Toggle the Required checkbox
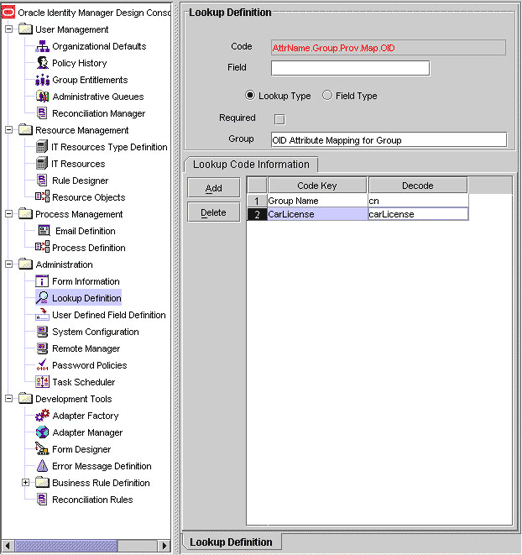This screenshot has height=555, width=522. [279, 119]
